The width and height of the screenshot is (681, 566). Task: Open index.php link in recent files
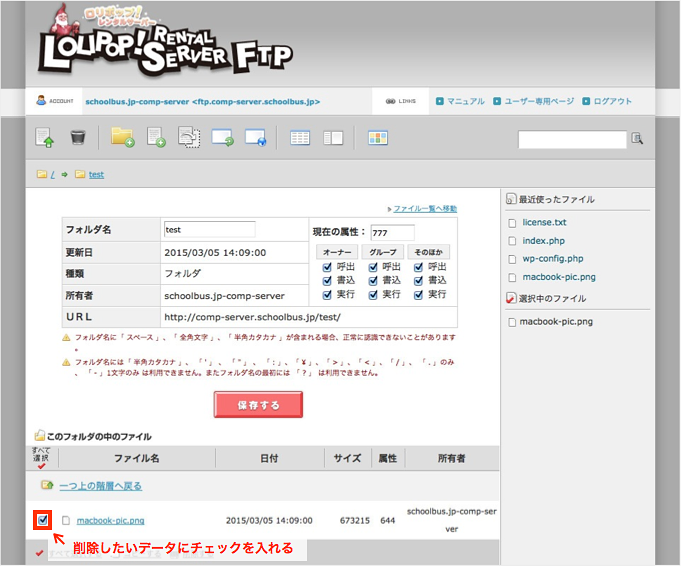pyautogui.click(x=543, y=241)
